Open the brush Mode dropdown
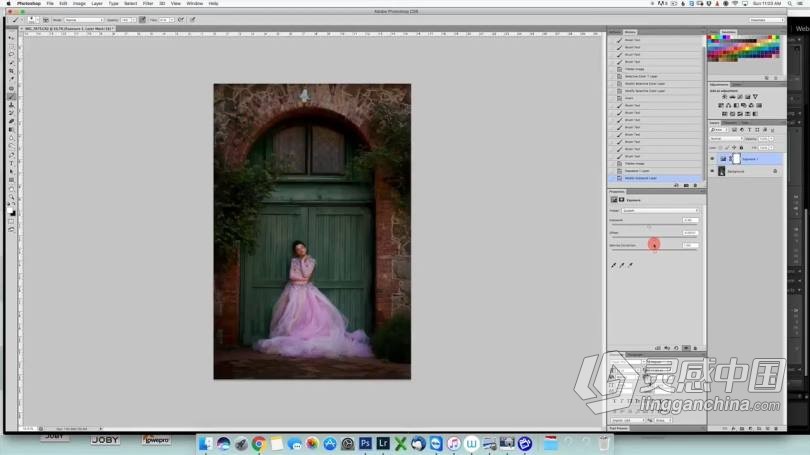Screen dimensions: 810x455 point(84,20)
